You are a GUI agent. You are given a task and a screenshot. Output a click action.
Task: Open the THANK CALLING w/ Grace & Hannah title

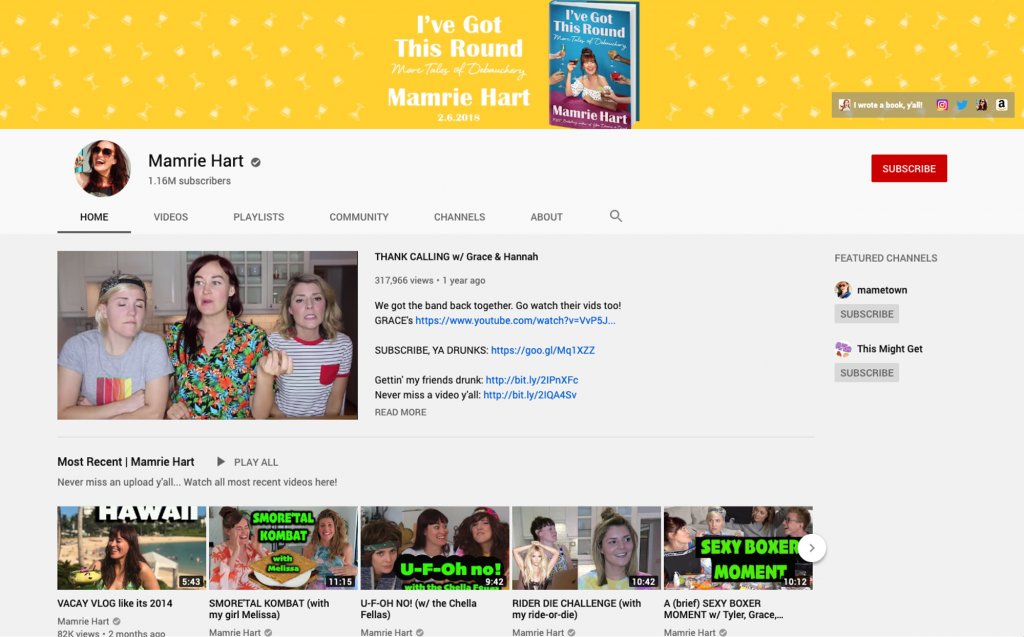[x=456, y=257]
